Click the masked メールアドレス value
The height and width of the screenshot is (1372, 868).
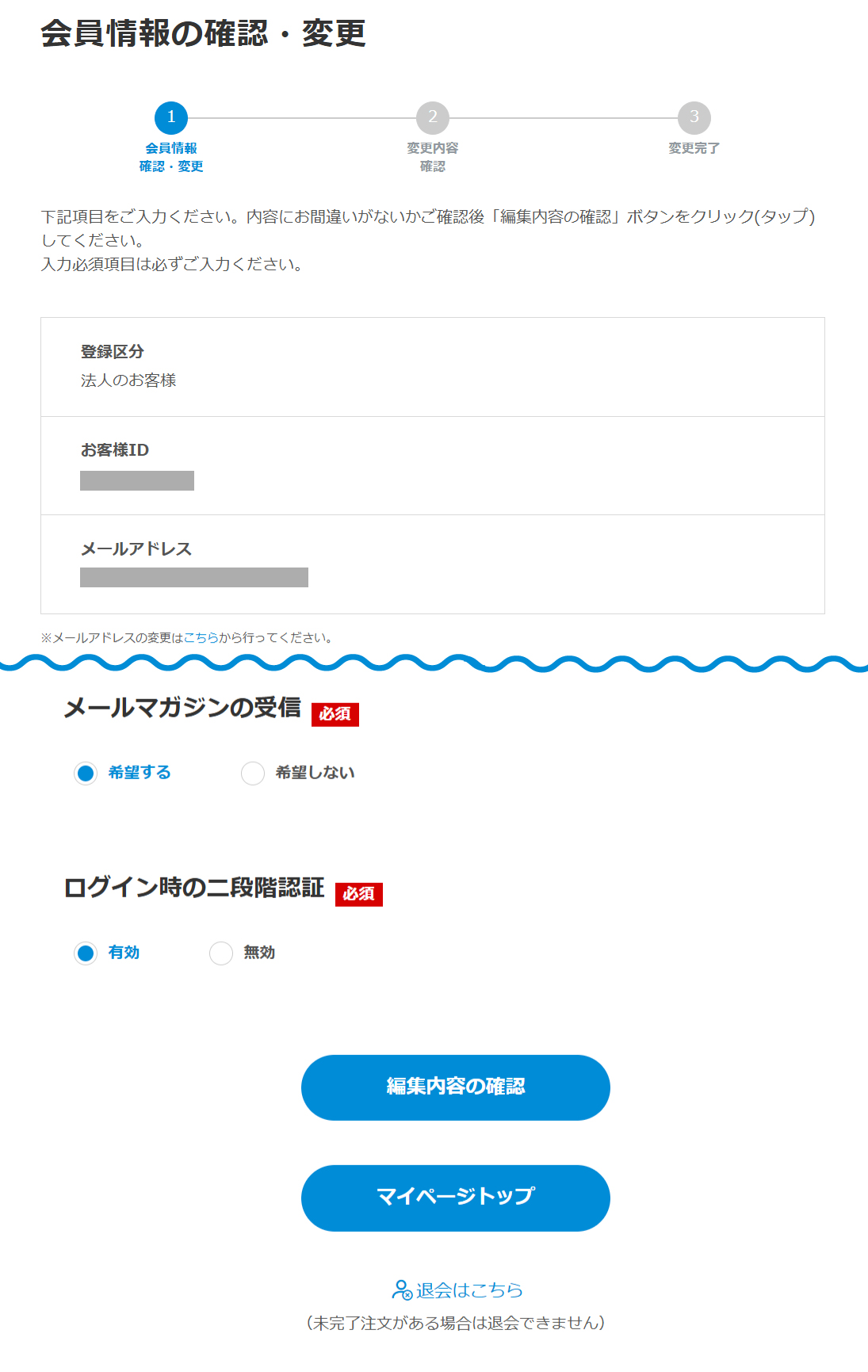click(x=194, y=577)
